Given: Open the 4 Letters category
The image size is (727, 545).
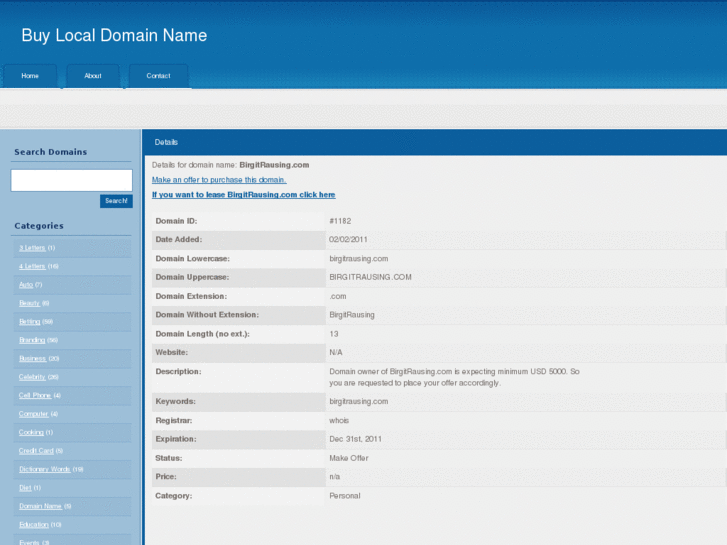Looking at the screenshot, I should pyautogui.click(x=32, y=266).
